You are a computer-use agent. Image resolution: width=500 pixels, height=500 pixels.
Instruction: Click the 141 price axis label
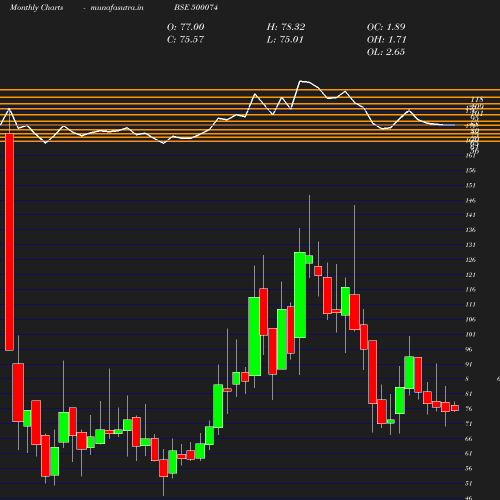pos(470,215)
